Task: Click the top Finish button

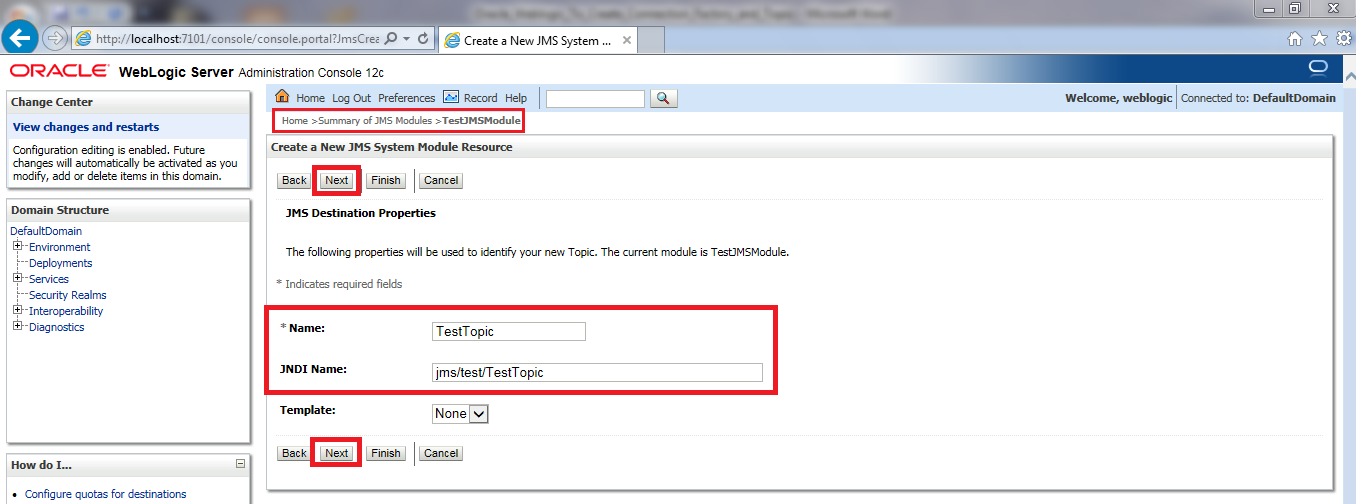Action: pyautogui.click(x=385, y=180)
